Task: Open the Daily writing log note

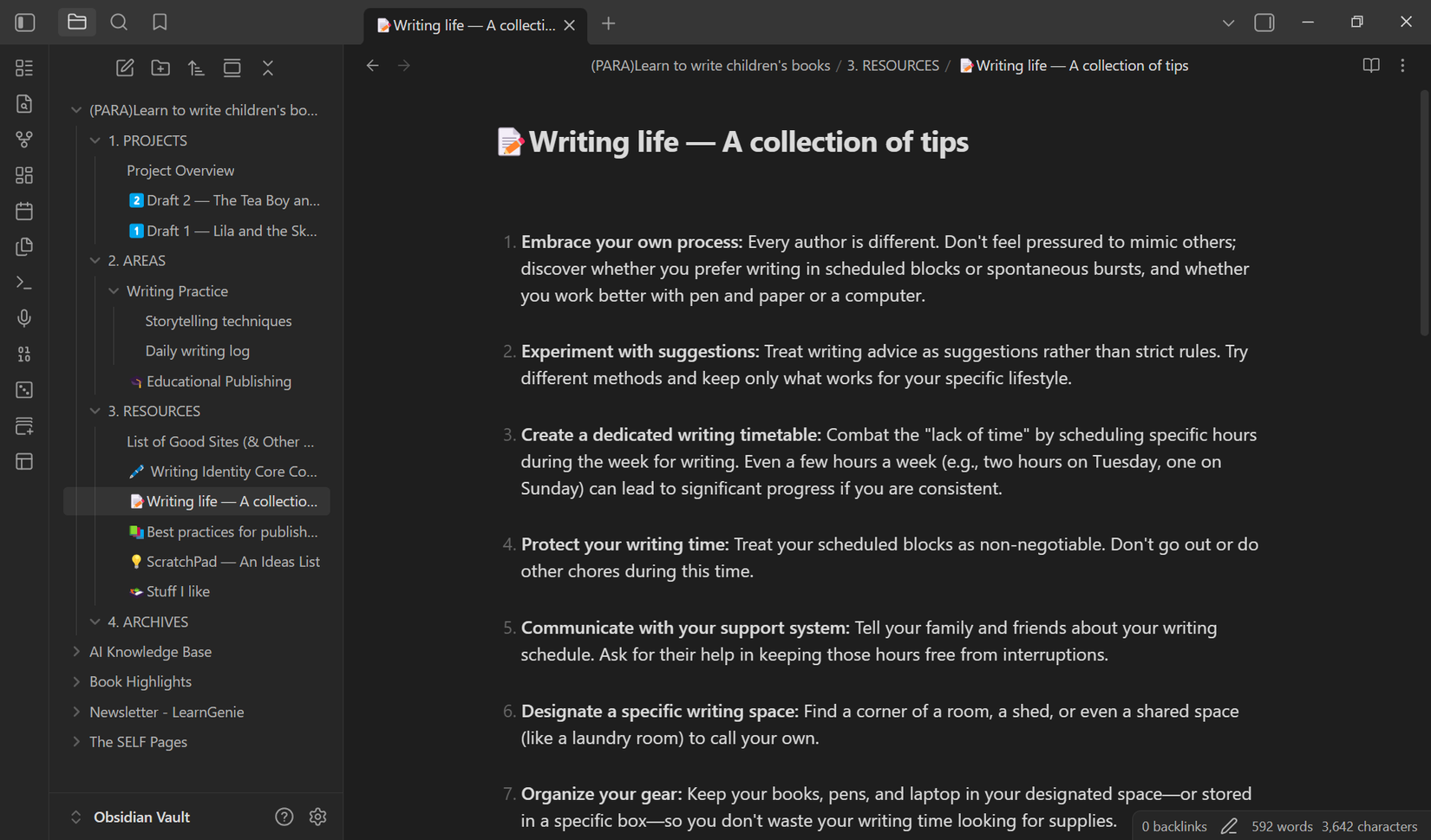Action: coord(198,351)
